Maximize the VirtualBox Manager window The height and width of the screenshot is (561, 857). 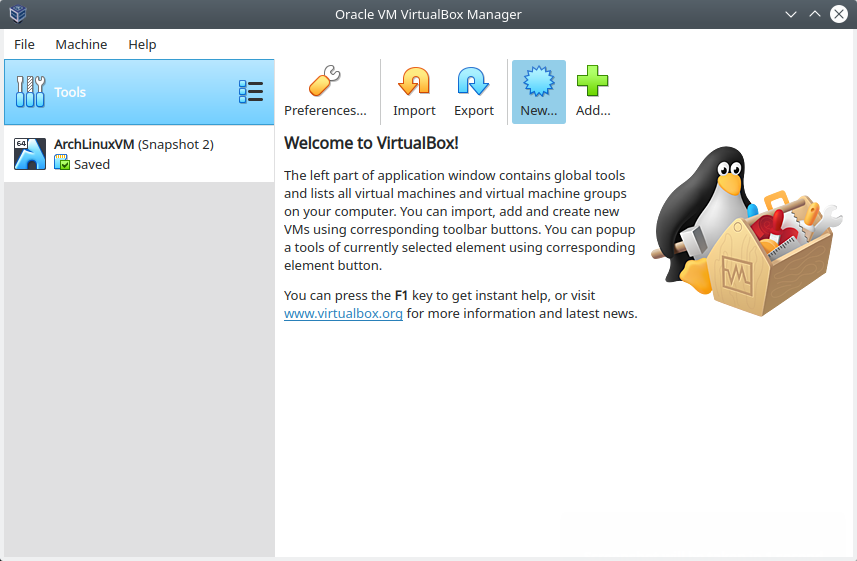tap(814, 14)
